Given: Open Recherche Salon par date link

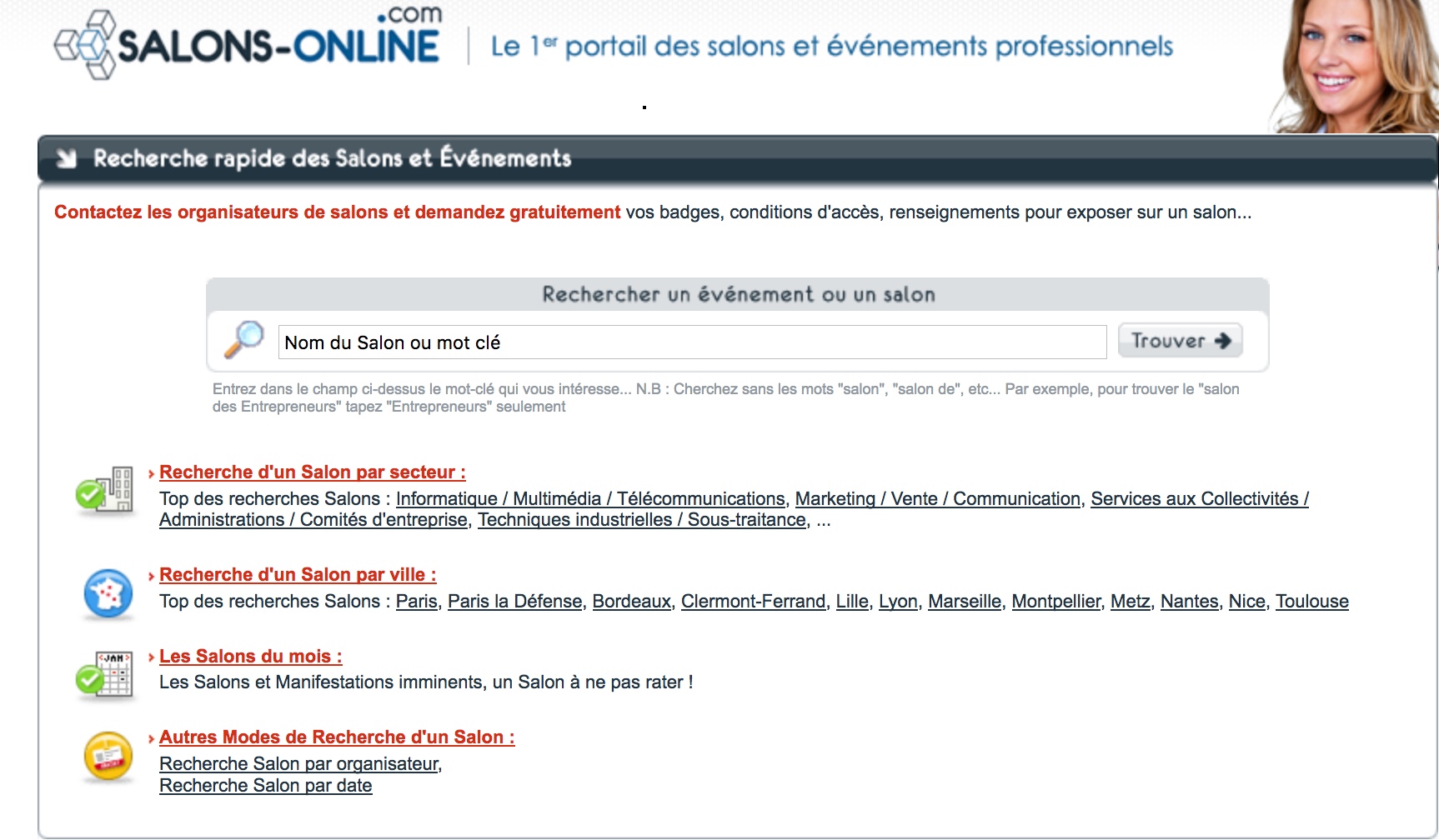Looking at the screenshot, I should coord(265,786).
